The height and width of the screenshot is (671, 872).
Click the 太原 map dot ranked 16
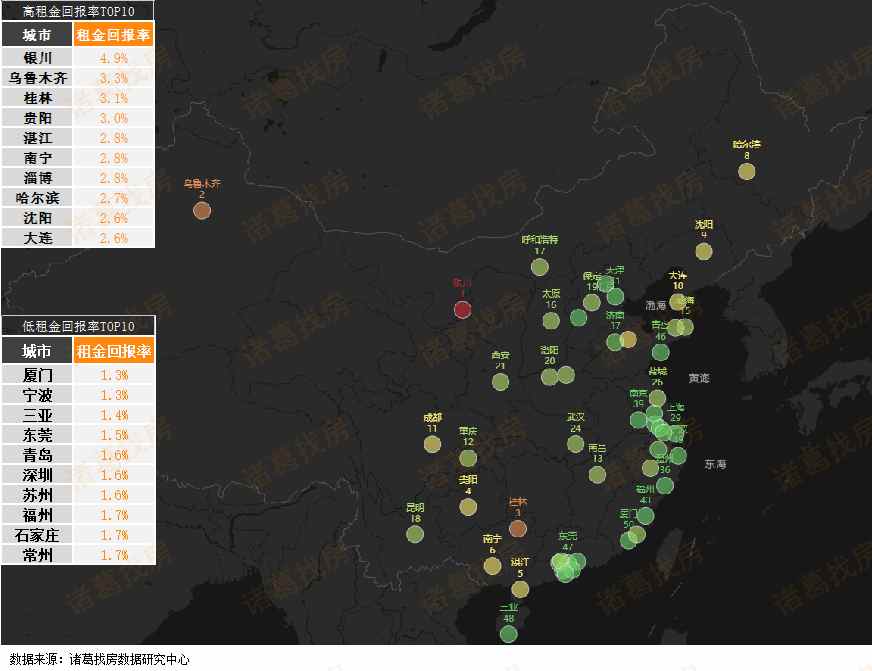(x=551, y=321)
